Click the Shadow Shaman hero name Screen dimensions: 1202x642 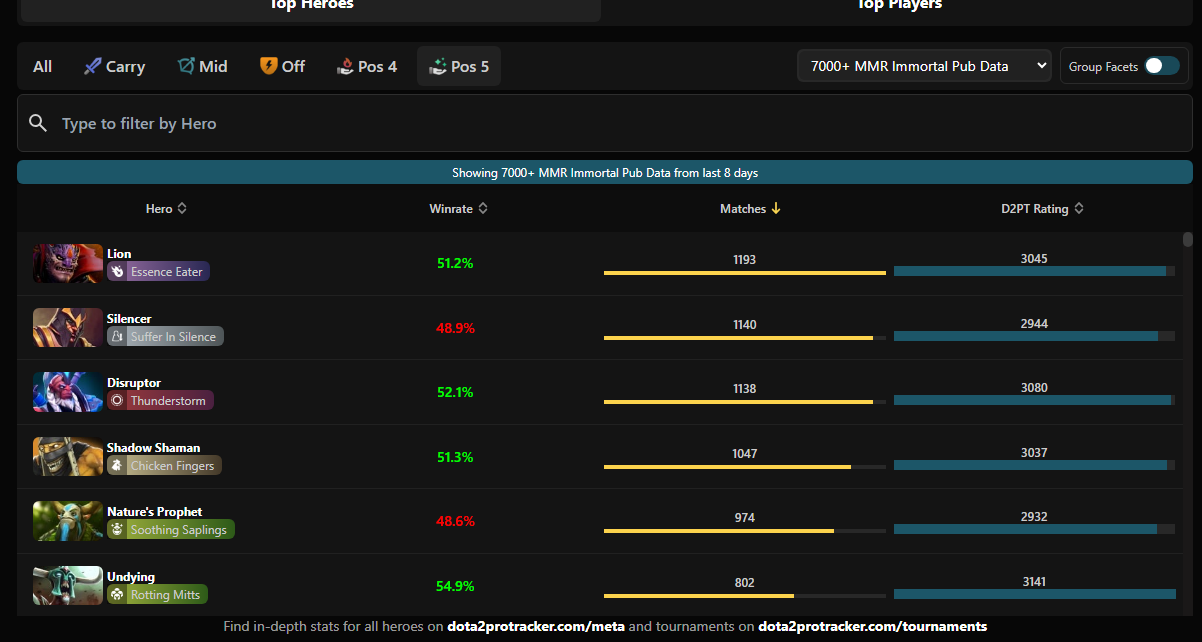[x=153, y=448]
